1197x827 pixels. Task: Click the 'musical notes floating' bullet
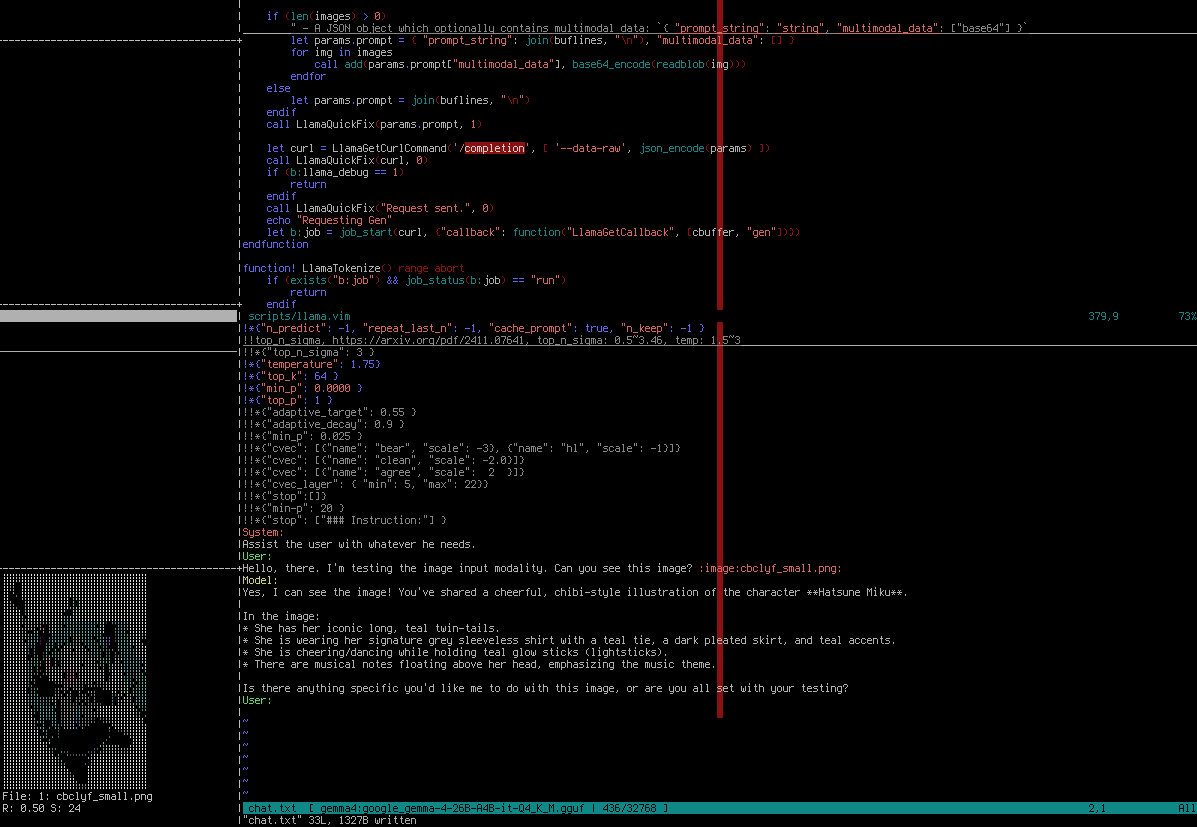click(x=479, y=664)
